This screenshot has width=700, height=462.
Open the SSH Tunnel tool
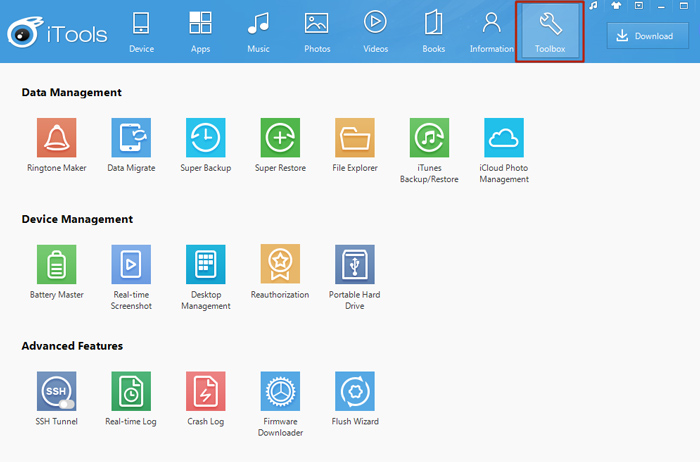coord(57,391)
